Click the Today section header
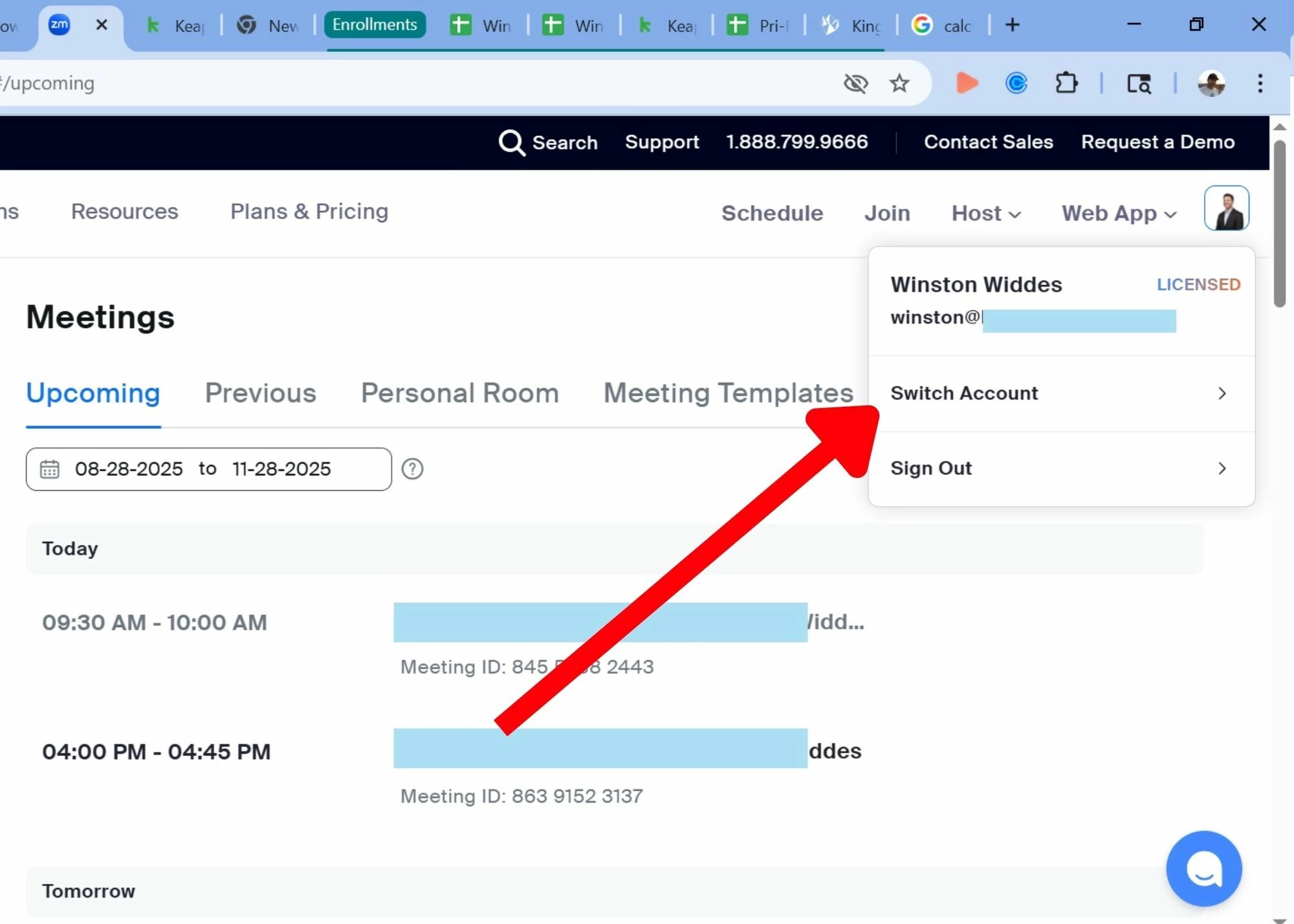This screenshot has height=924, width=1294. pyautogui.click(x=614, y=548)
